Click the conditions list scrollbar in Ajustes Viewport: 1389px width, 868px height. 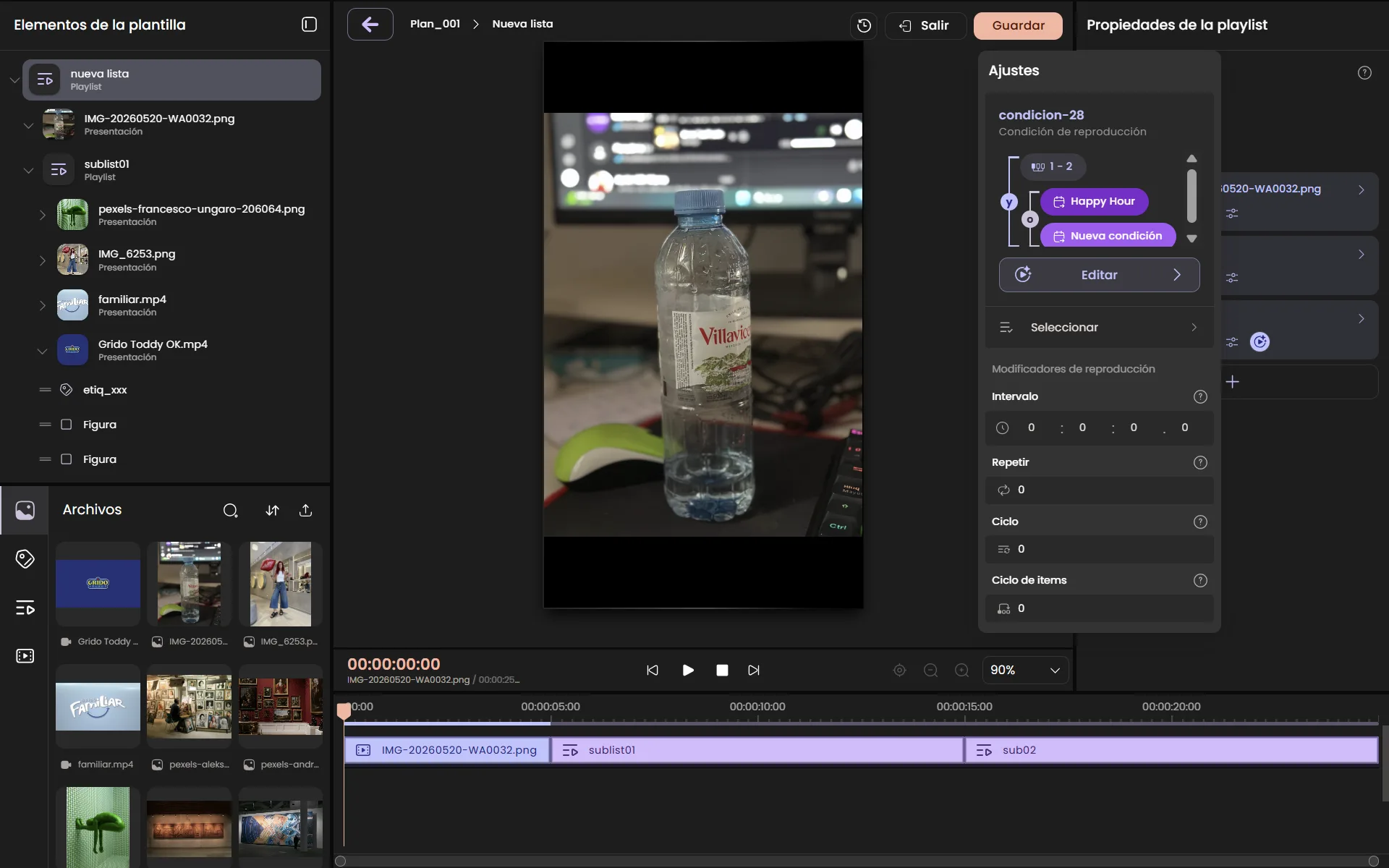1192,197
